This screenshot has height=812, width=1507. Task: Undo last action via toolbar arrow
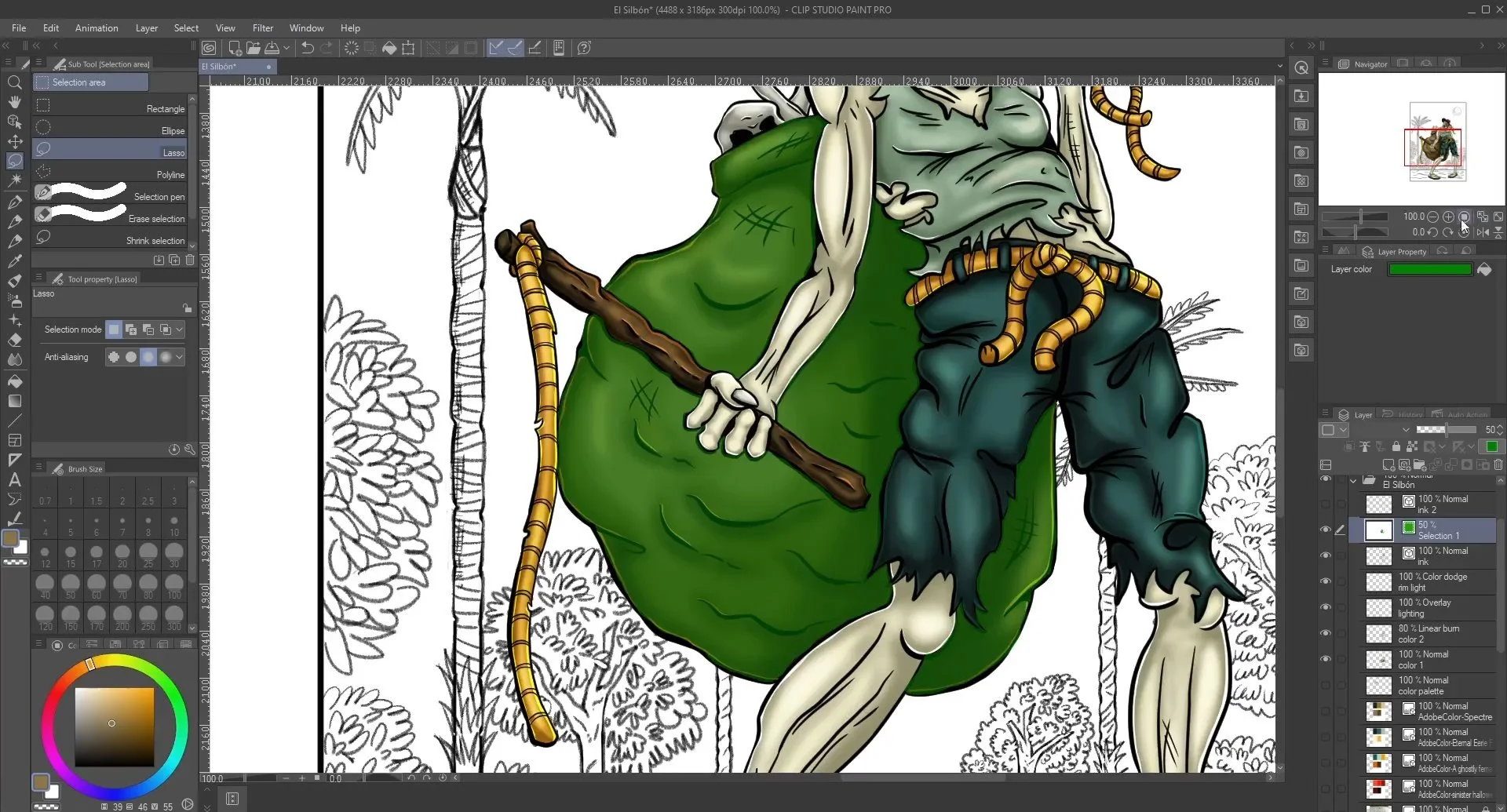click(308, 48)
